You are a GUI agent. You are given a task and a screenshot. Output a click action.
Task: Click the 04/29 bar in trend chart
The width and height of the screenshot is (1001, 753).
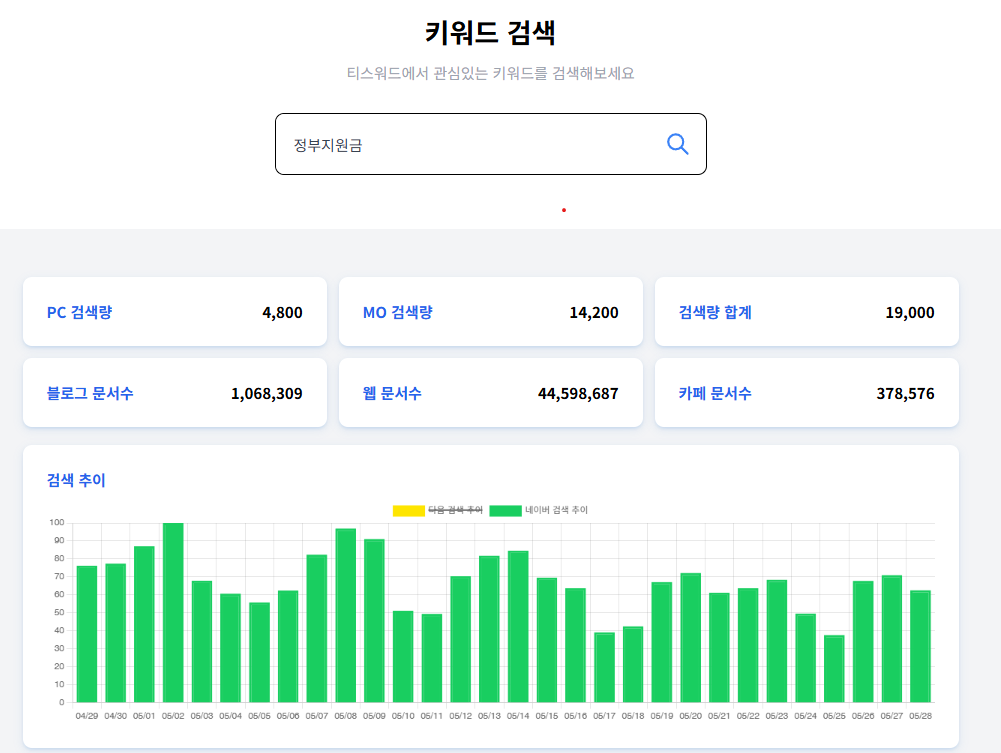(x=87, y=634)
